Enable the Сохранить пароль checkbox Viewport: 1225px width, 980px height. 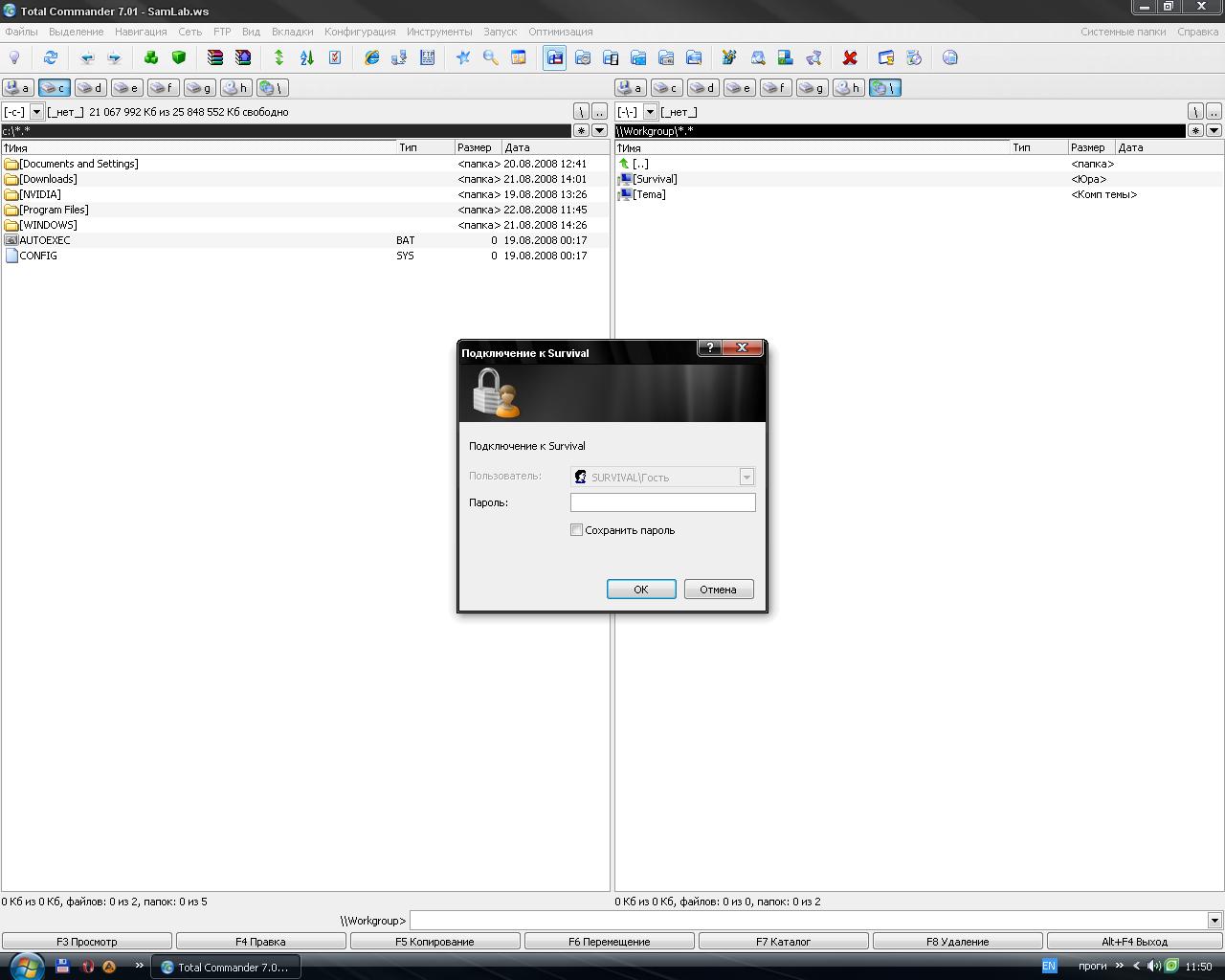[x=577, y=530]
